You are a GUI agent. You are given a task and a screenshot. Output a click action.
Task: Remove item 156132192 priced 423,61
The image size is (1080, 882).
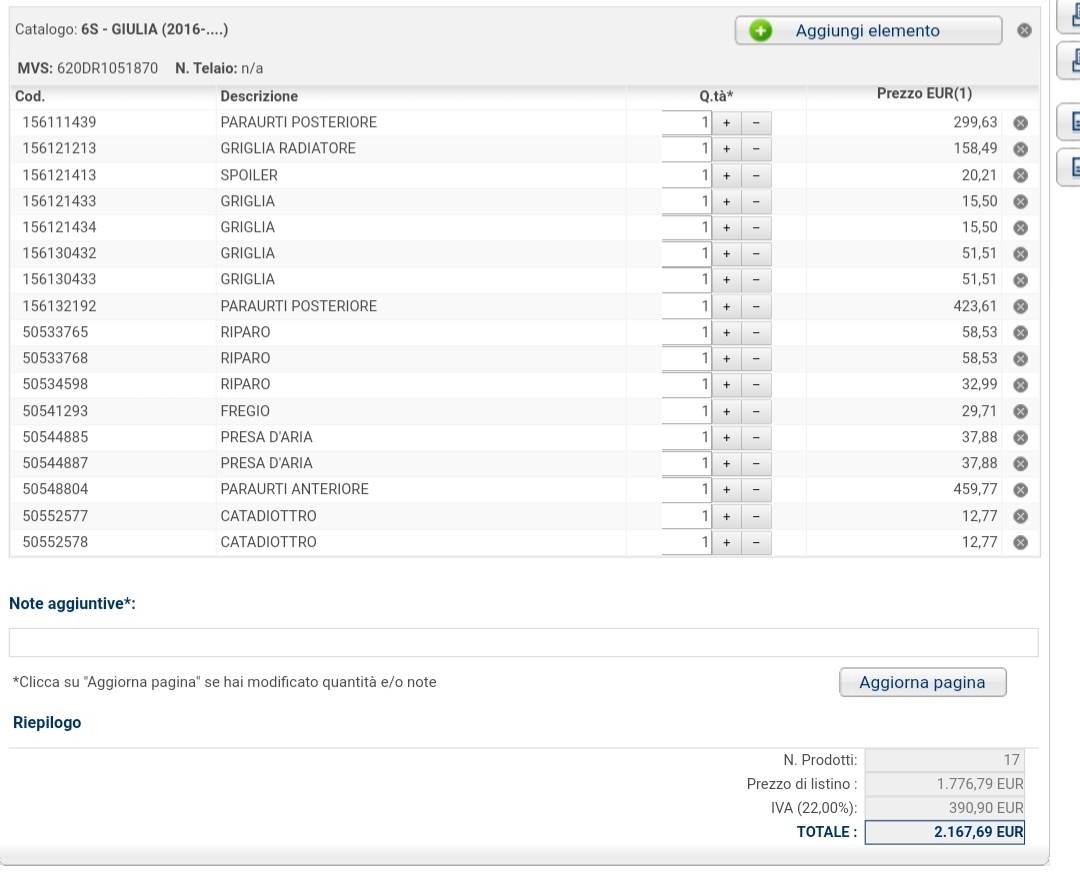[1020, 306]
